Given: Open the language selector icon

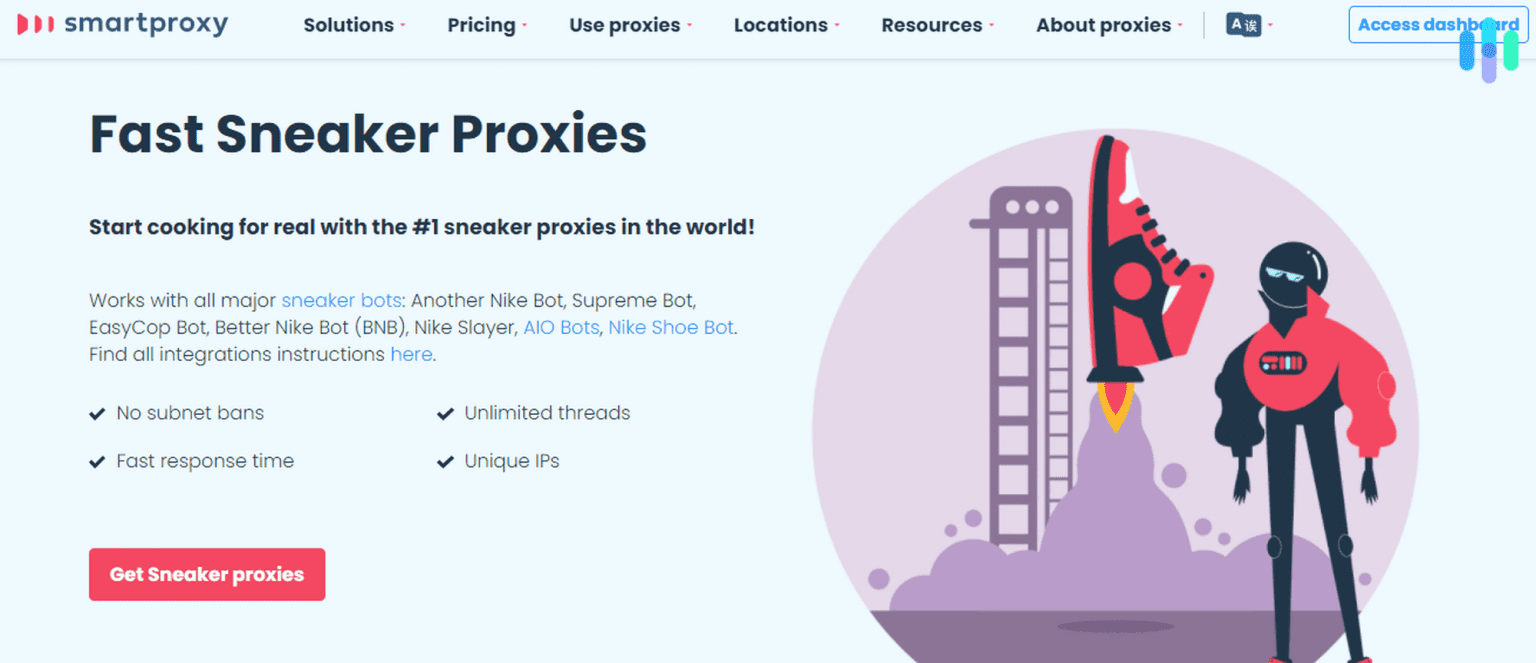Looking at the screenshot, I should (x=1242, y=25).
